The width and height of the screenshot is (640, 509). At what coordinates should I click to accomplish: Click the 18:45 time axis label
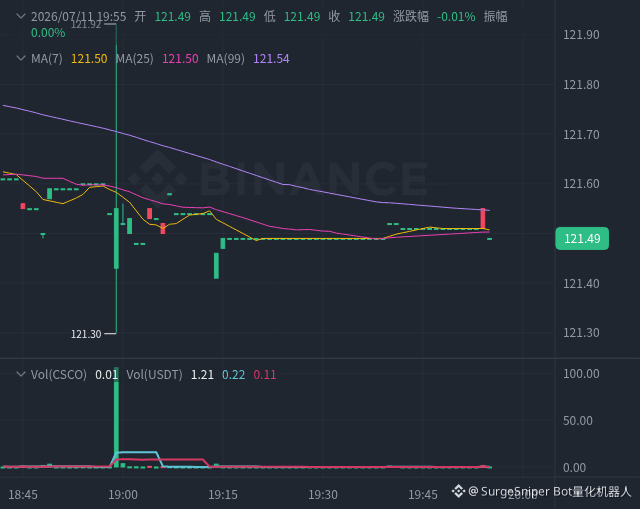pyautogui.click(x=23, y=495)
